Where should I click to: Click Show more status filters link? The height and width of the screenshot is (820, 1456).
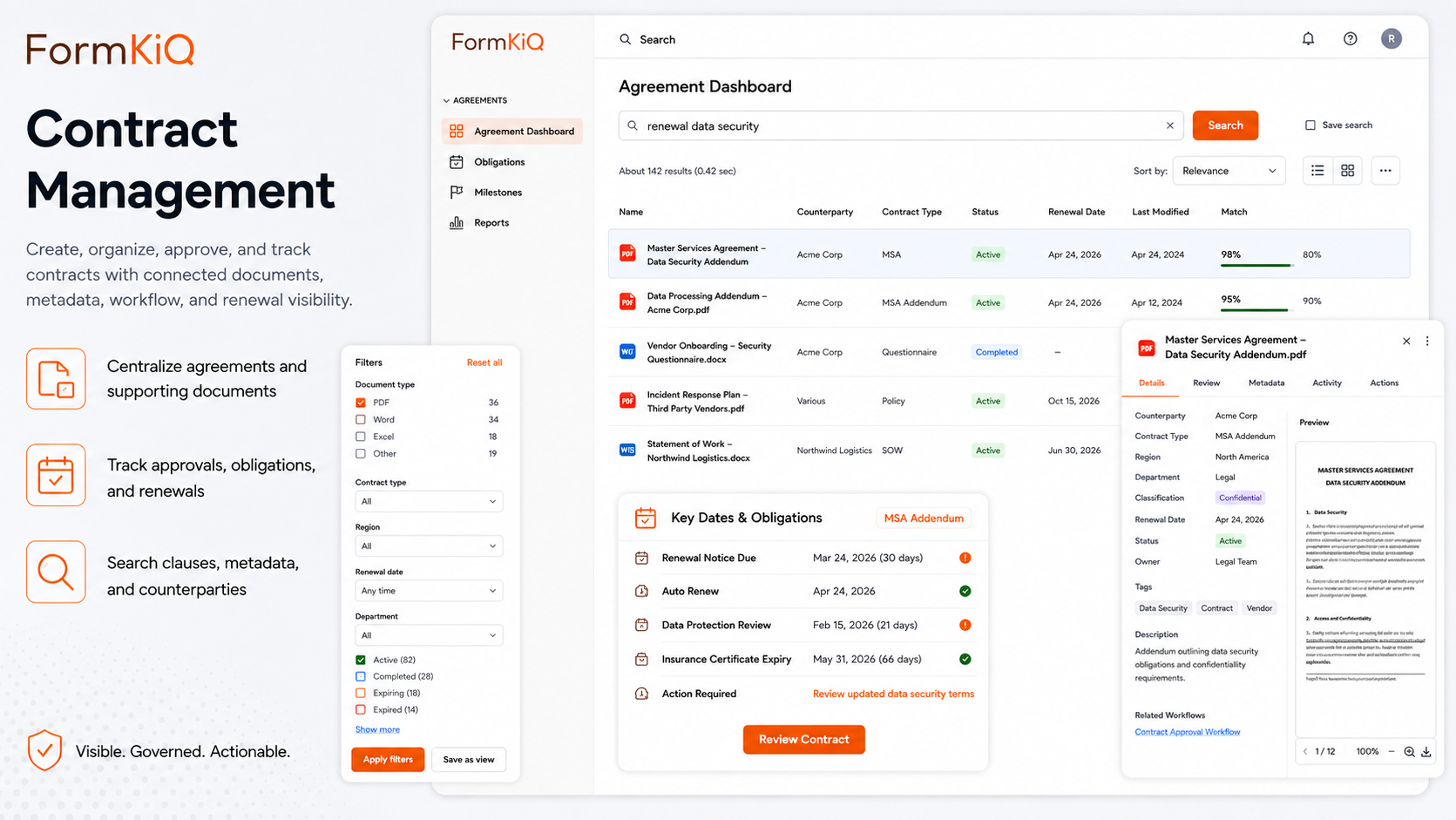pyautogui.click(x=377, y=729)
